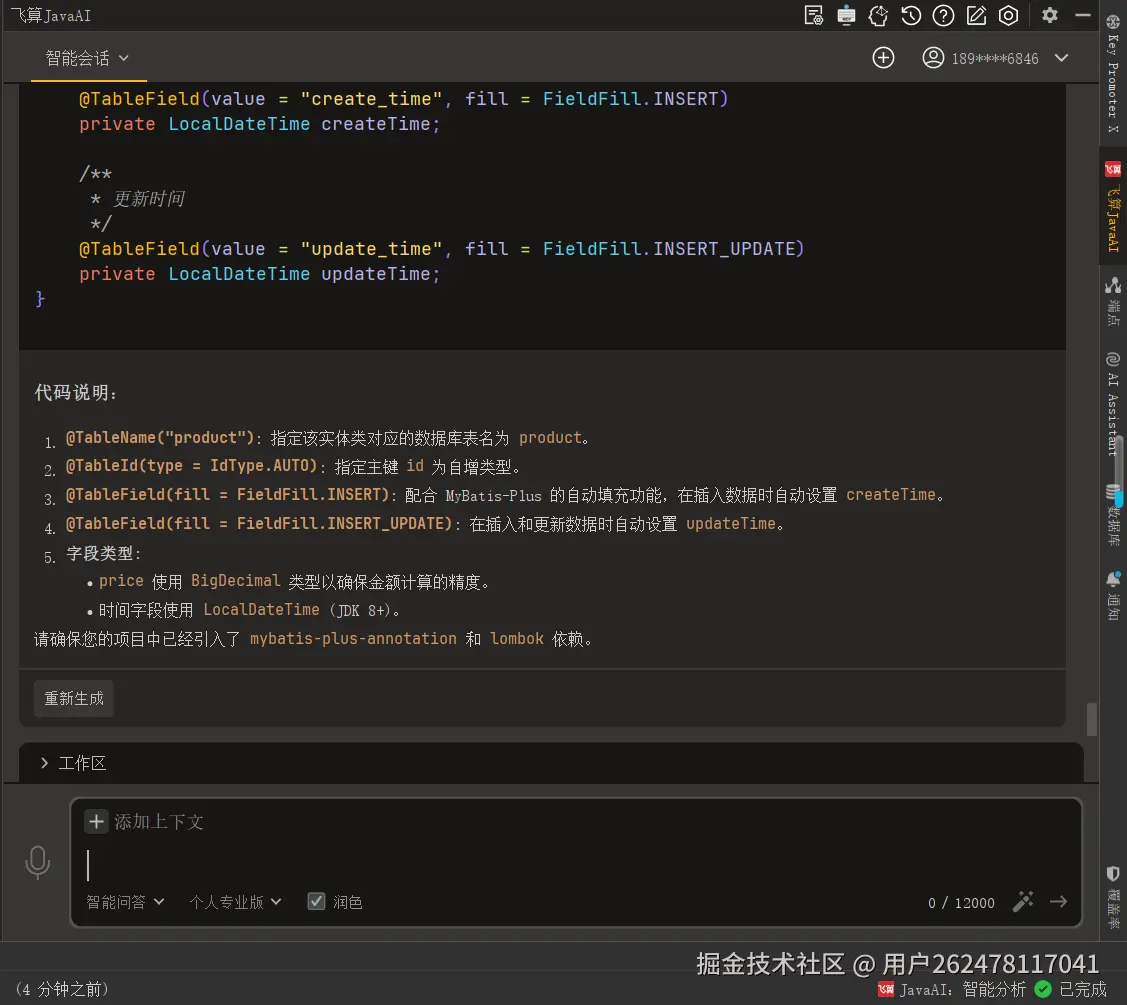Screen dimensions: 1127x1005
Task: Click the 已完成 status indicator
Action: (1071, 990)
